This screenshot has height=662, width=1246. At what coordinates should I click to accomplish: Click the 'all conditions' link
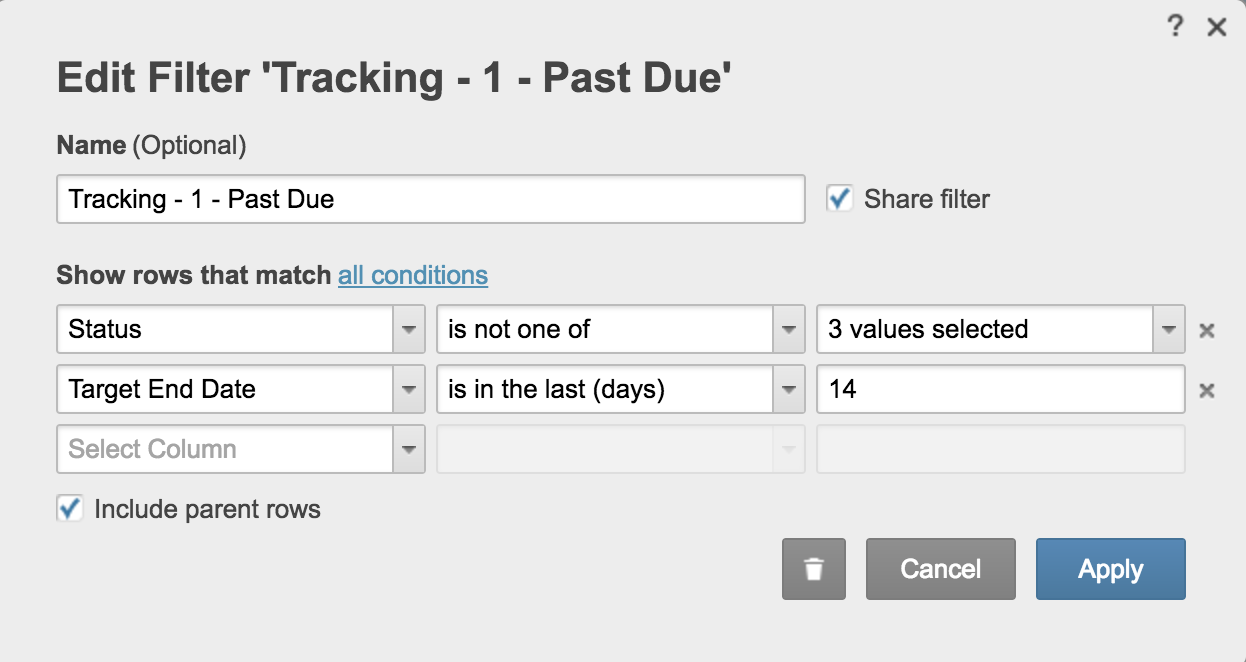point(413,275)
